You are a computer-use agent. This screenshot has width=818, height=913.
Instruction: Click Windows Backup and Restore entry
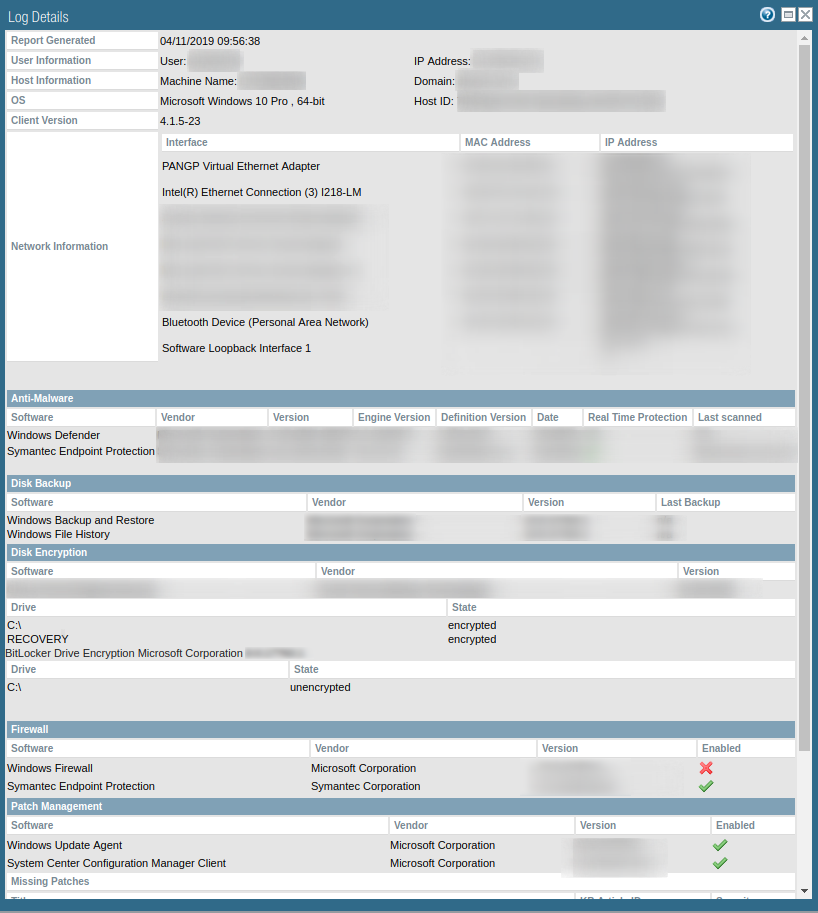80,520
